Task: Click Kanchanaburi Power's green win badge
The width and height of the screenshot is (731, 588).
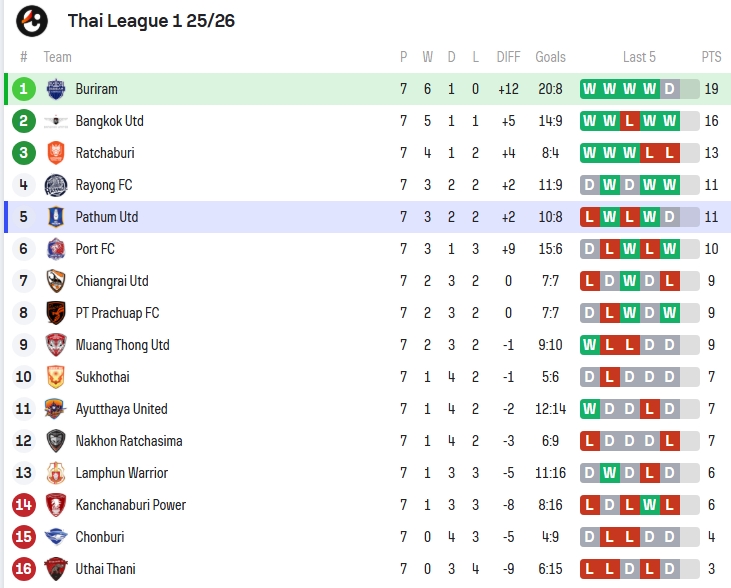Action: click(x=649, y=505)
